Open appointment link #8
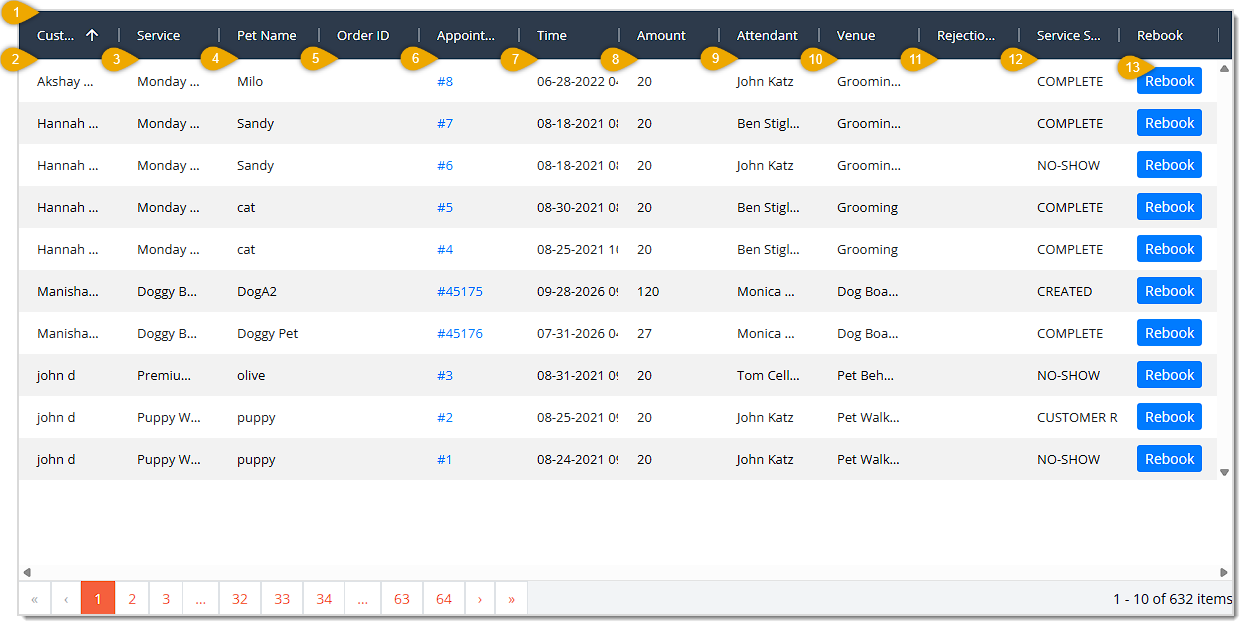Image resolution: width=1244 pixels, height=626 pixels. click(x=445, y=81)
